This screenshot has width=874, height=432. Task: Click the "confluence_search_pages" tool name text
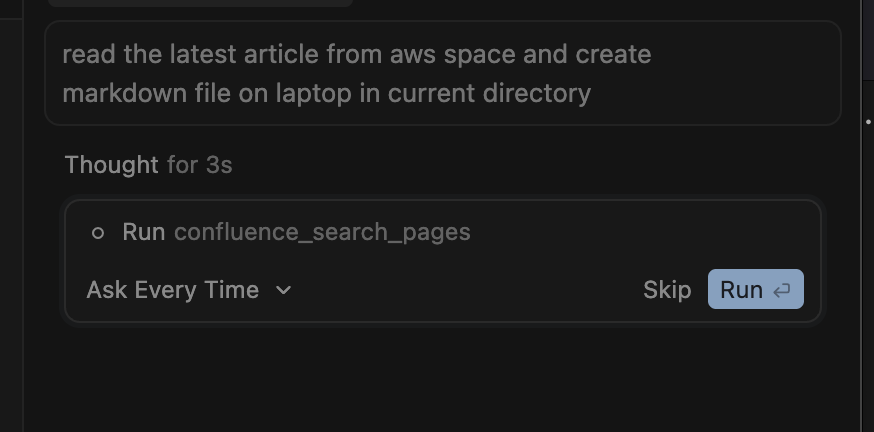[322, 232]
